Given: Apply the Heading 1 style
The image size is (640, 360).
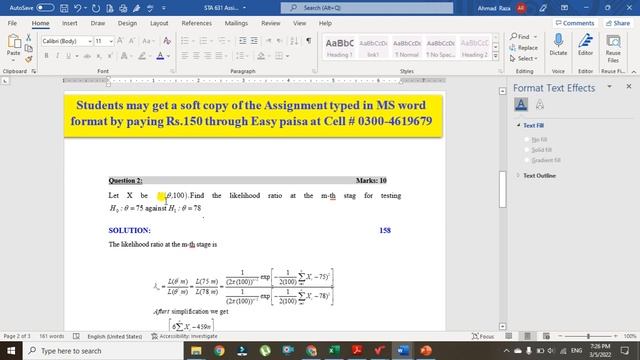Looking at the screenshot, I should 339,47.
